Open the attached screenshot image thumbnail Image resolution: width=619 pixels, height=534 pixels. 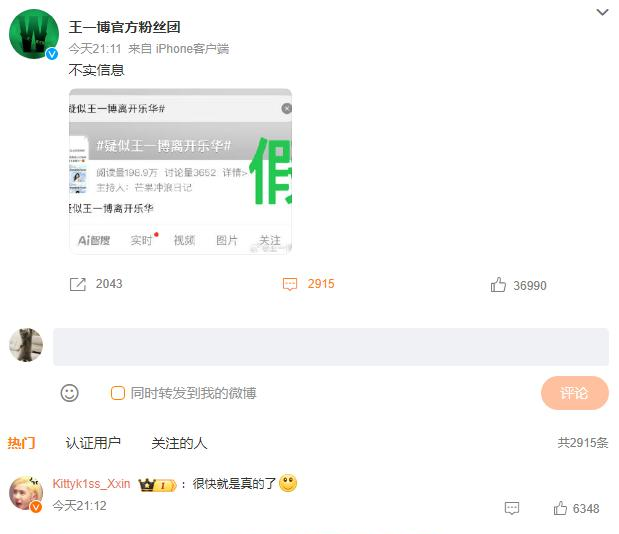[x=180, y=172]
